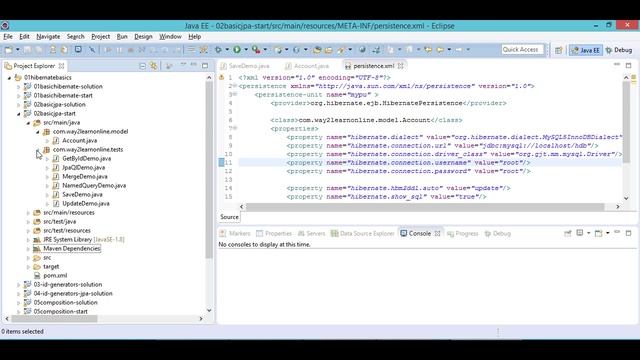
Task: Open the Progress view tab
Action: 462,233
